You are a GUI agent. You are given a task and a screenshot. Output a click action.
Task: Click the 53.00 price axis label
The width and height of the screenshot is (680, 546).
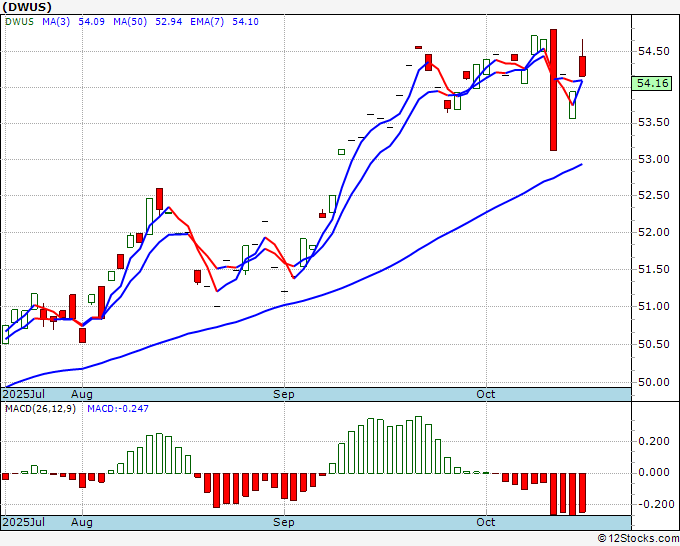(654, 159)
